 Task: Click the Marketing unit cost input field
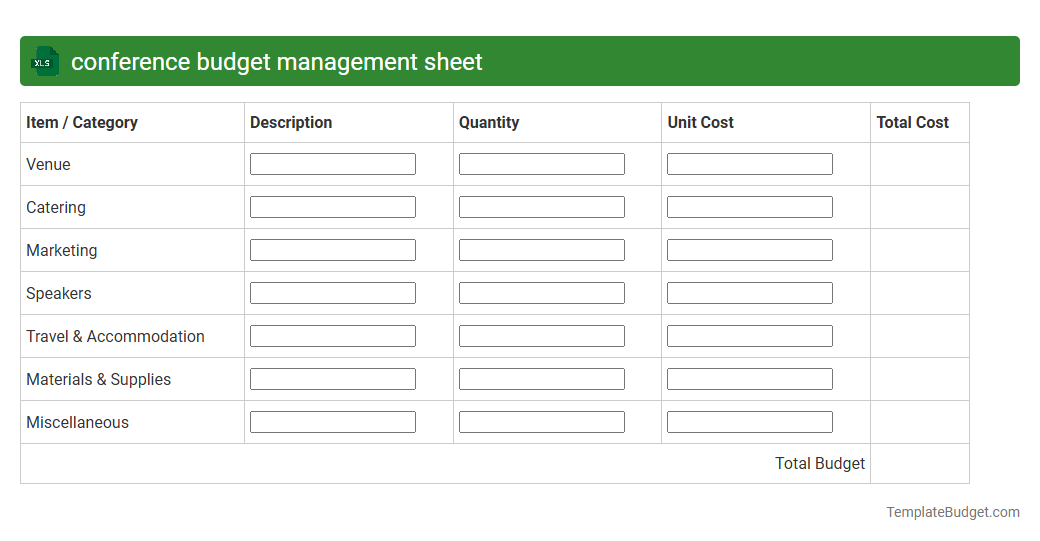(750, 250)
